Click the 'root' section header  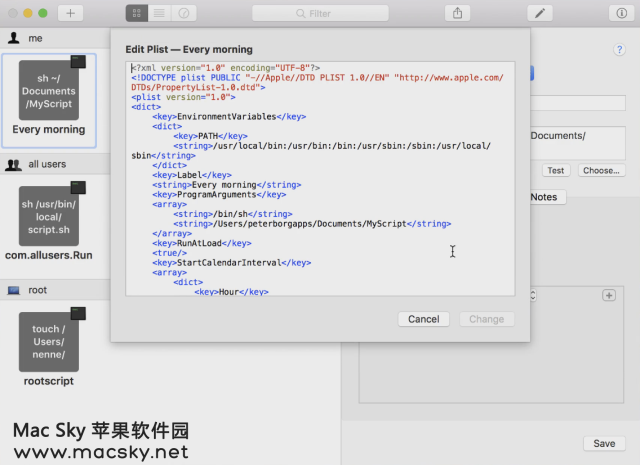click(x=55, y=290)
